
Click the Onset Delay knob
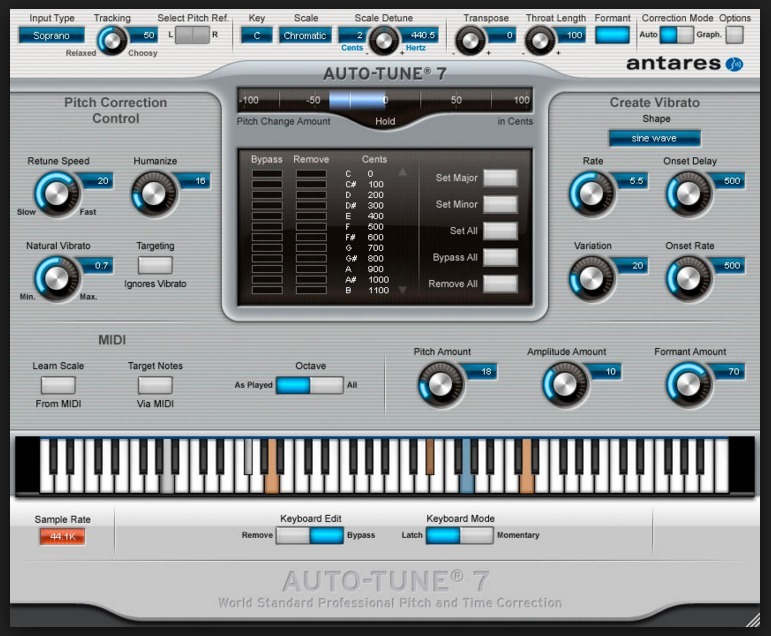688,194
